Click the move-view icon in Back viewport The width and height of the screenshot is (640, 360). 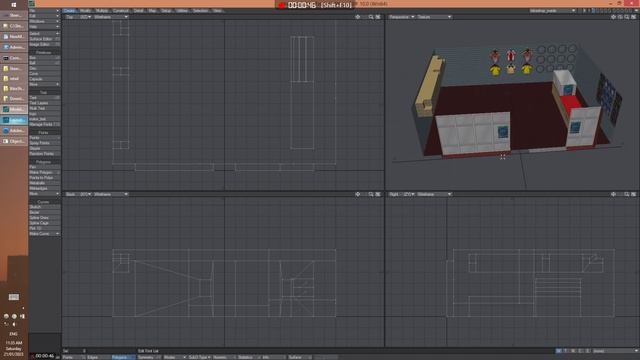pos(358,194)
